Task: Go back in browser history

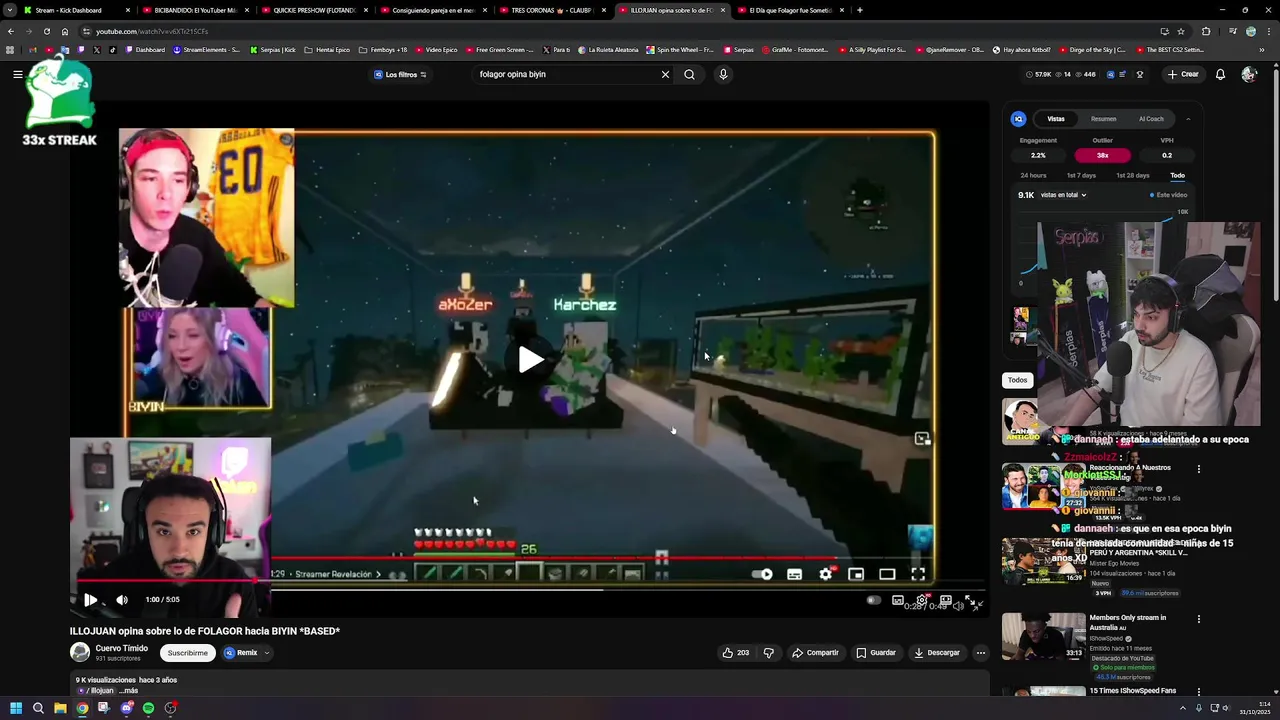Action: (10, 31)
